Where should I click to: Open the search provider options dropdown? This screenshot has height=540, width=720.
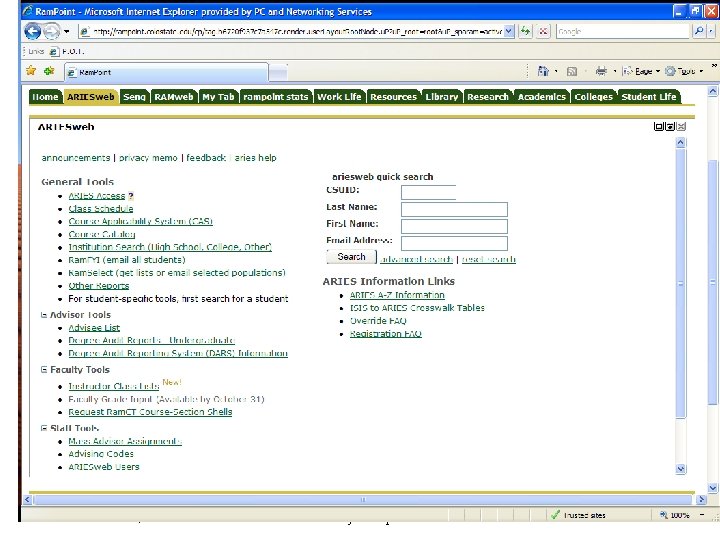coord(711,31)
